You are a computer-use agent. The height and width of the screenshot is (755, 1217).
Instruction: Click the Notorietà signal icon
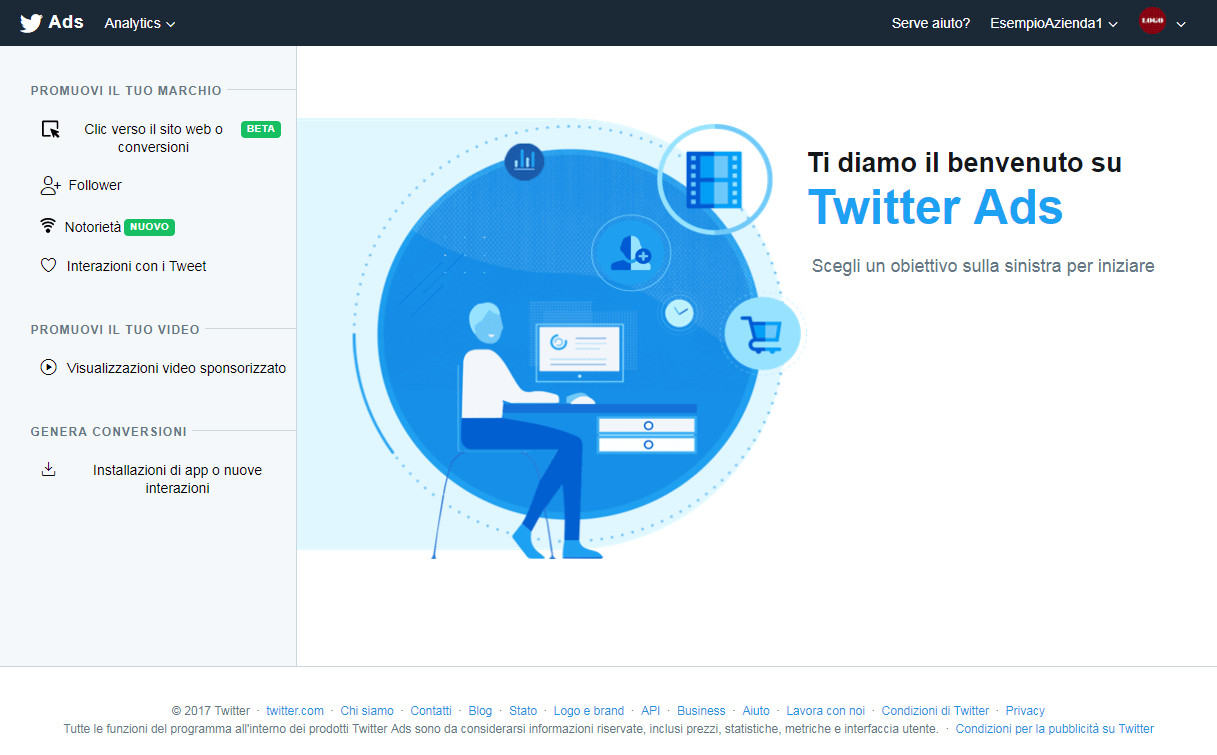48,226
